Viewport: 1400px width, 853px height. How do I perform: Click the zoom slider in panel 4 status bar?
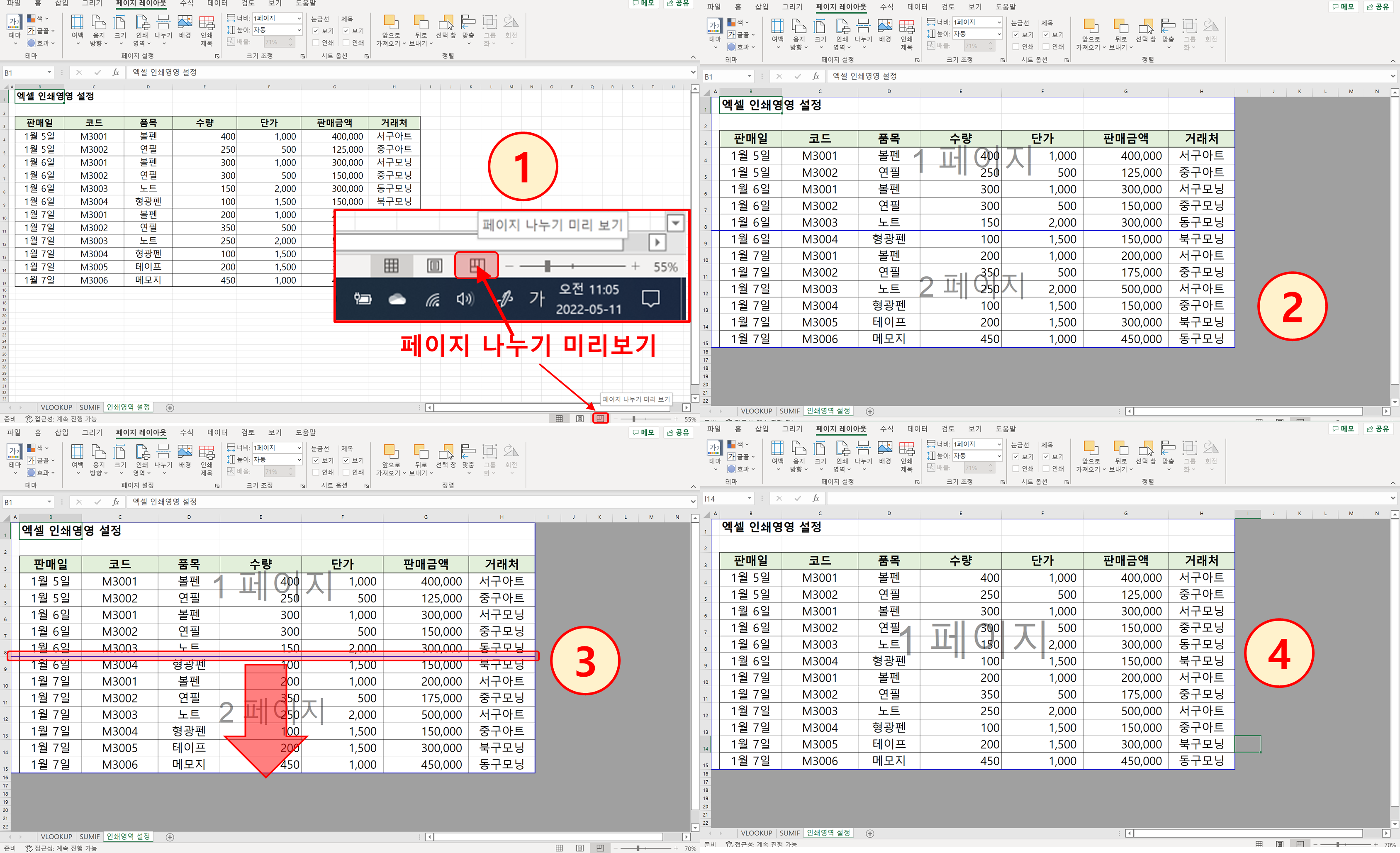(x=1346, y=844)
